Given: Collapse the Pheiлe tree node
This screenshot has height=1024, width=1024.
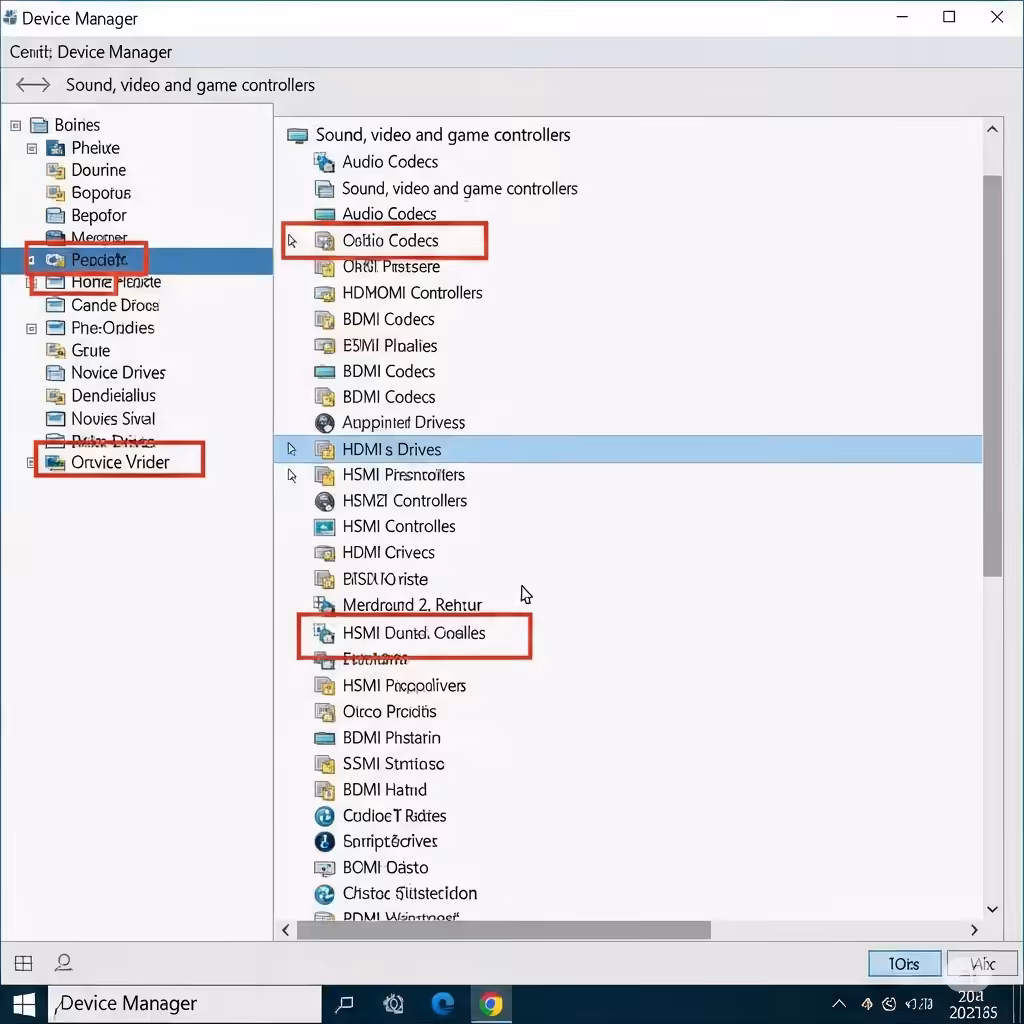Looking at the screenshot, I should point(31,149).
